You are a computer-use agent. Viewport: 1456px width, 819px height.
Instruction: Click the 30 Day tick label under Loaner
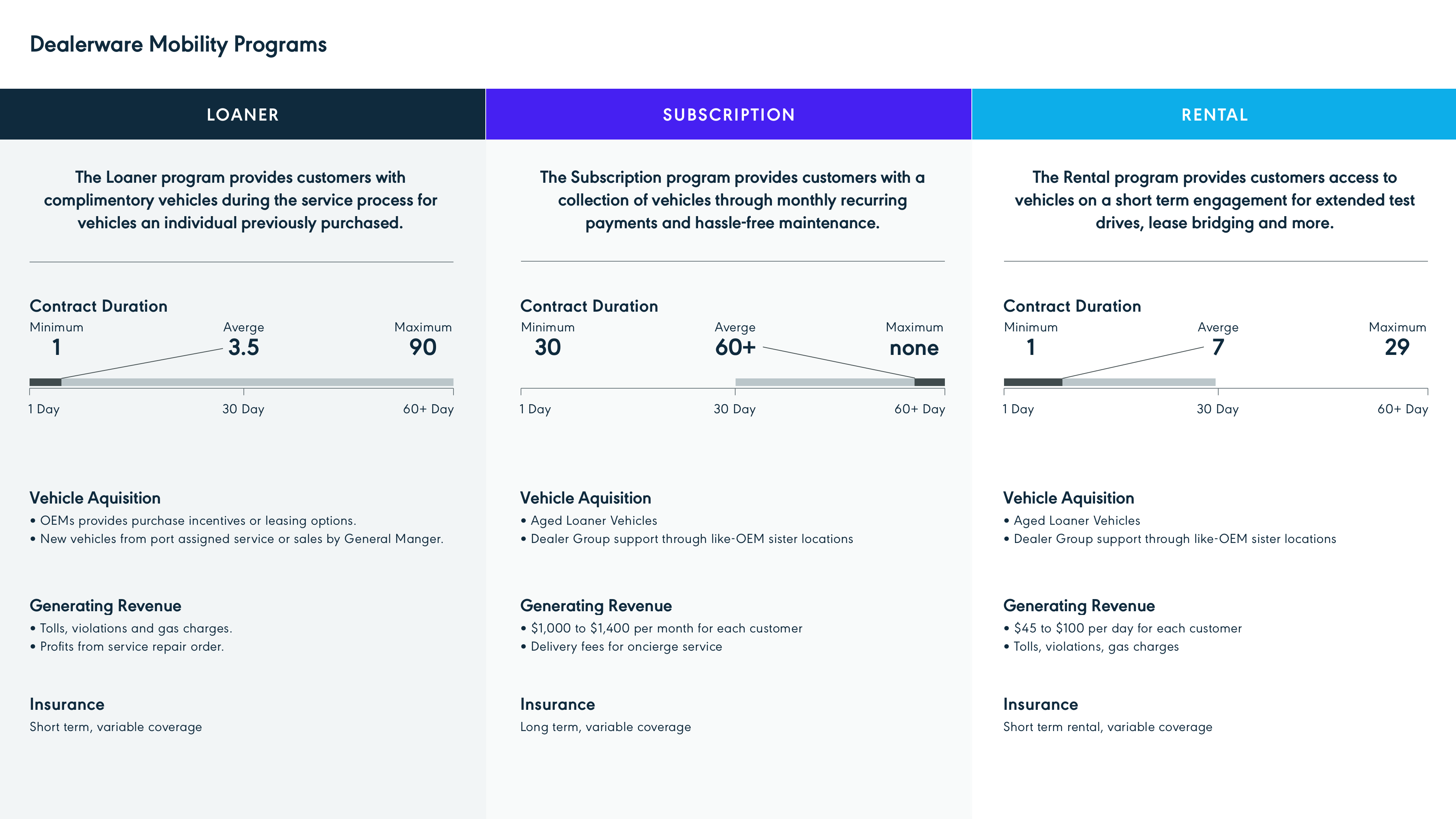pos(243,409)
